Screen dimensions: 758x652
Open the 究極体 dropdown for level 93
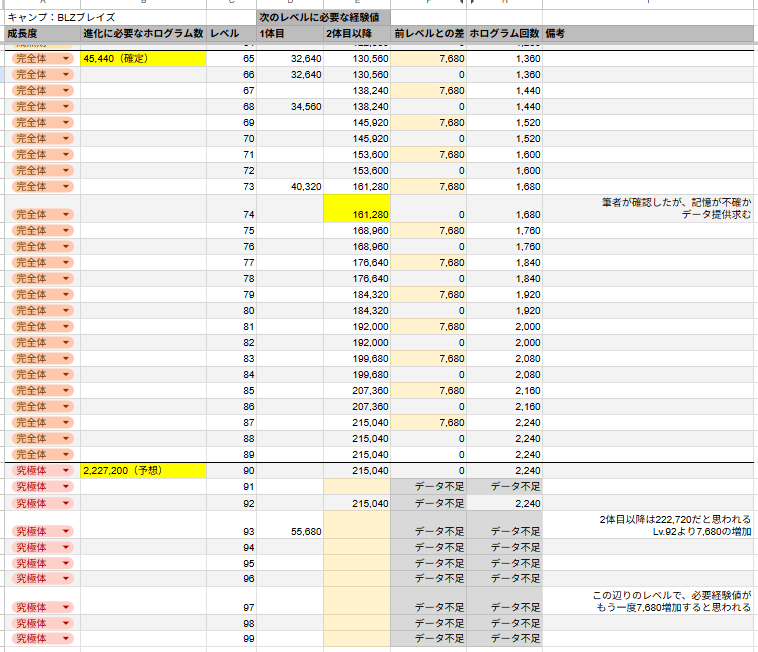coord(66,532)
